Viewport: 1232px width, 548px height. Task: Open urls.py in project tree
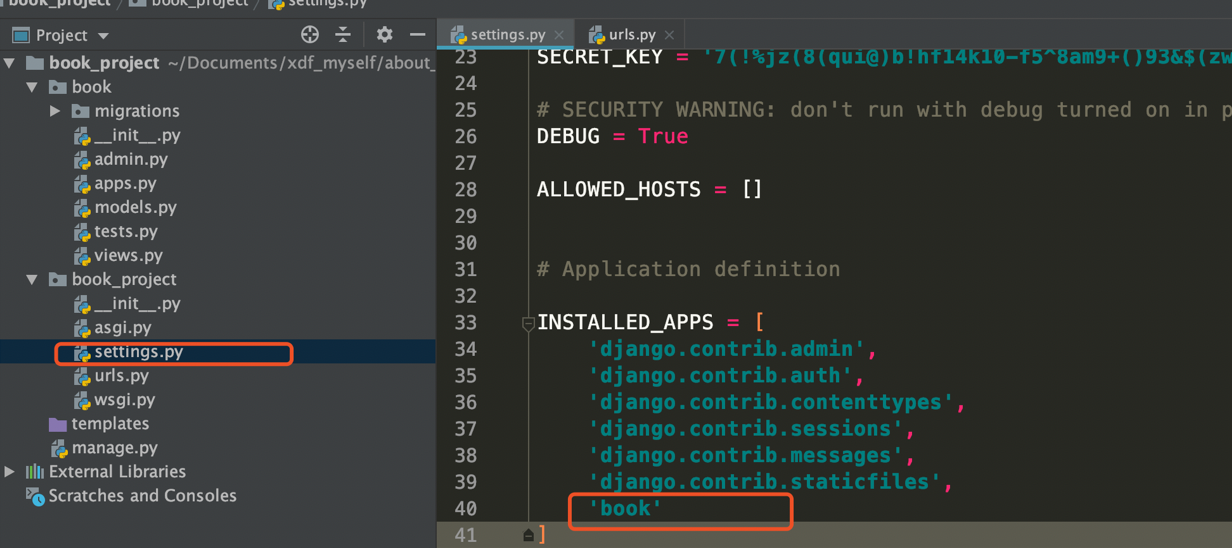[x=121, y=375]
